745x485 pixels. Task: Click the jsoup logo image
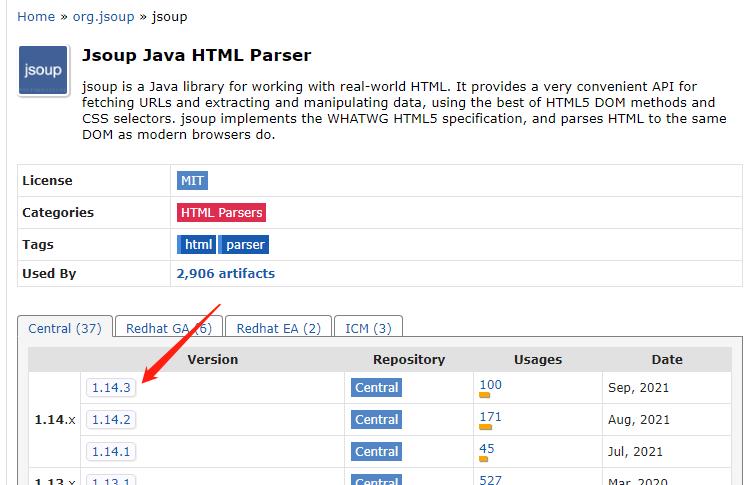43,70
